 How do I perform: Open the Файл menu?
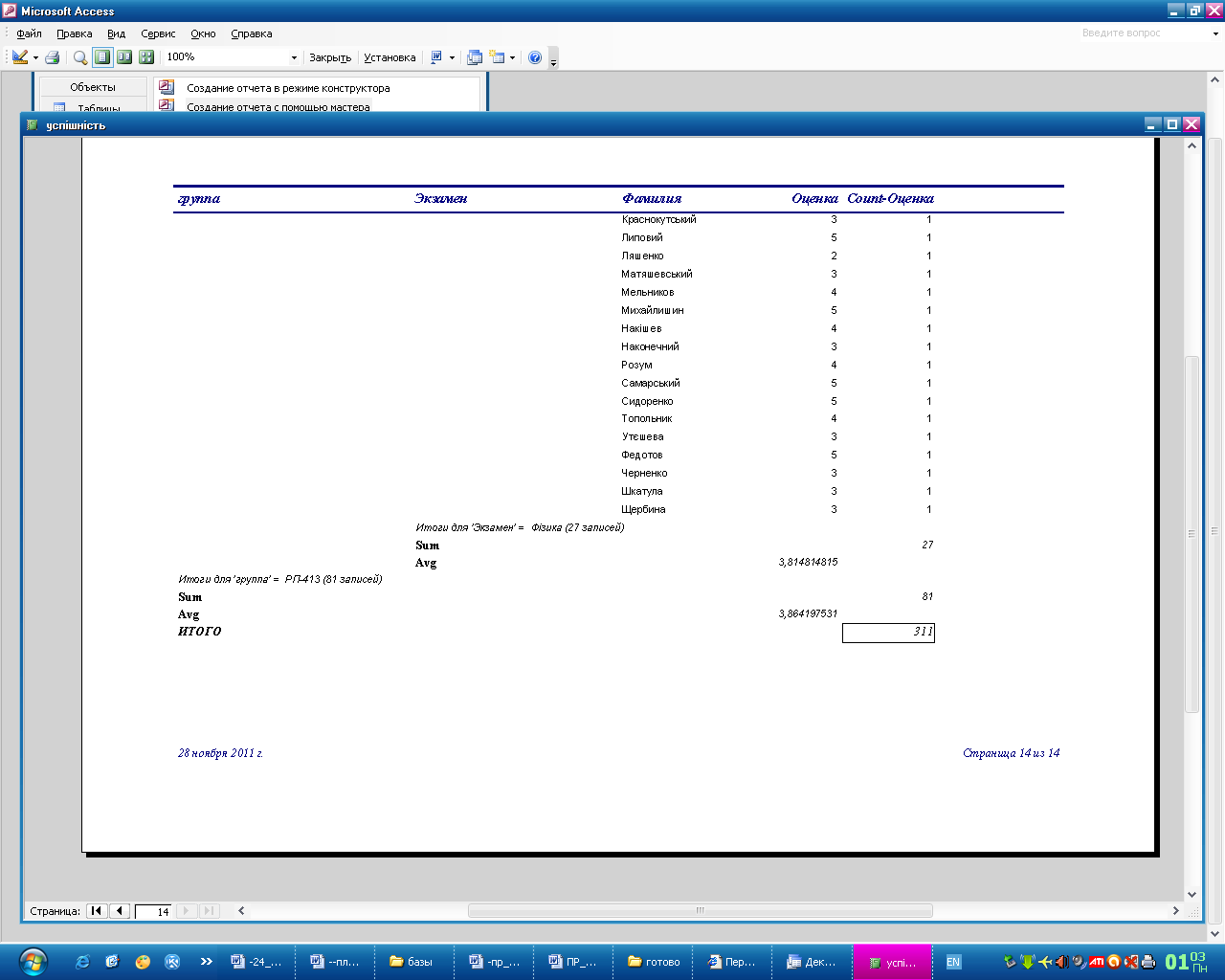click(29, 33)
